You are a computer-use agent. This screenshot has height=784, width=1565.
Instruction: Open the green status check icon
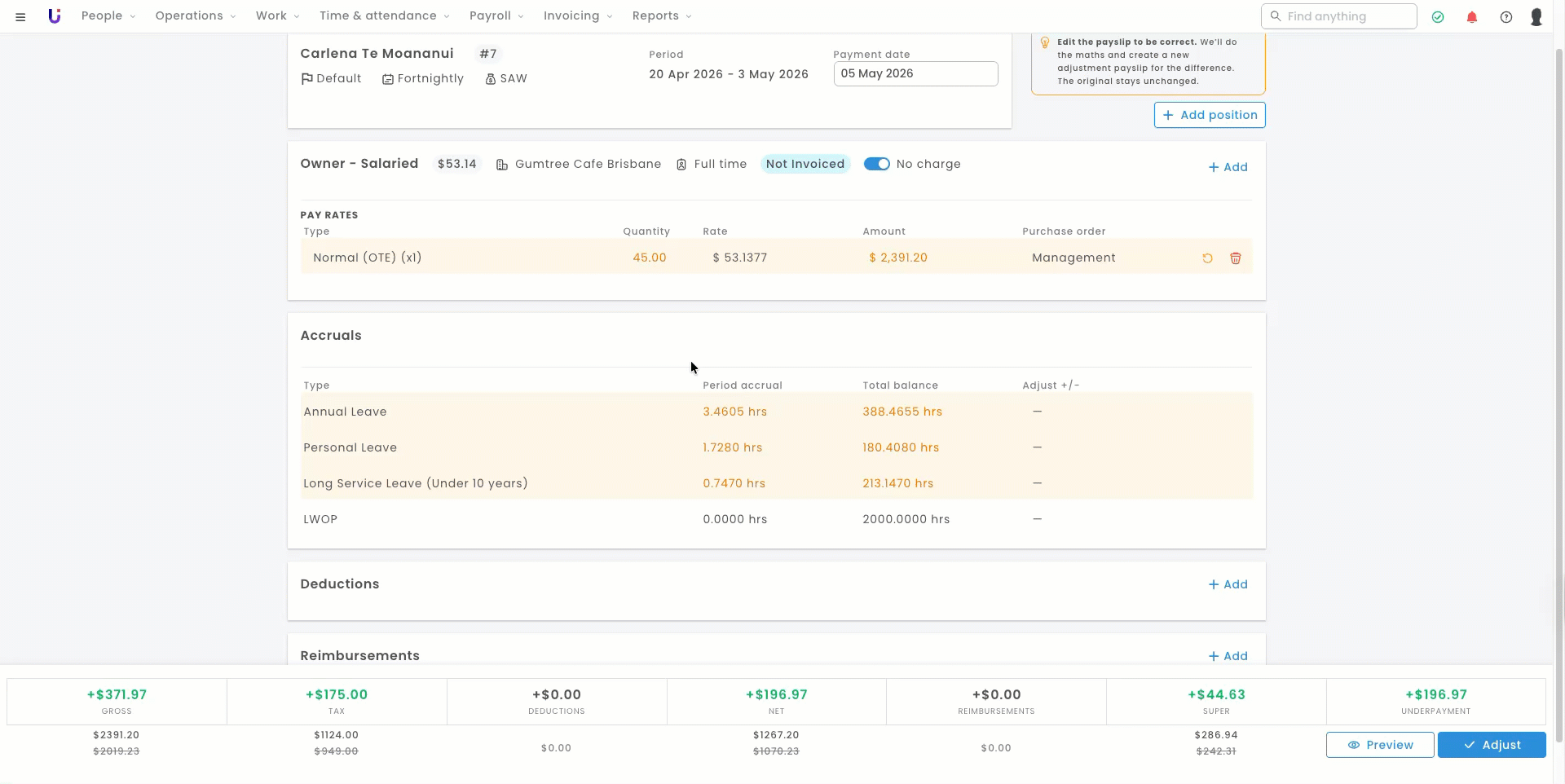1438,16
